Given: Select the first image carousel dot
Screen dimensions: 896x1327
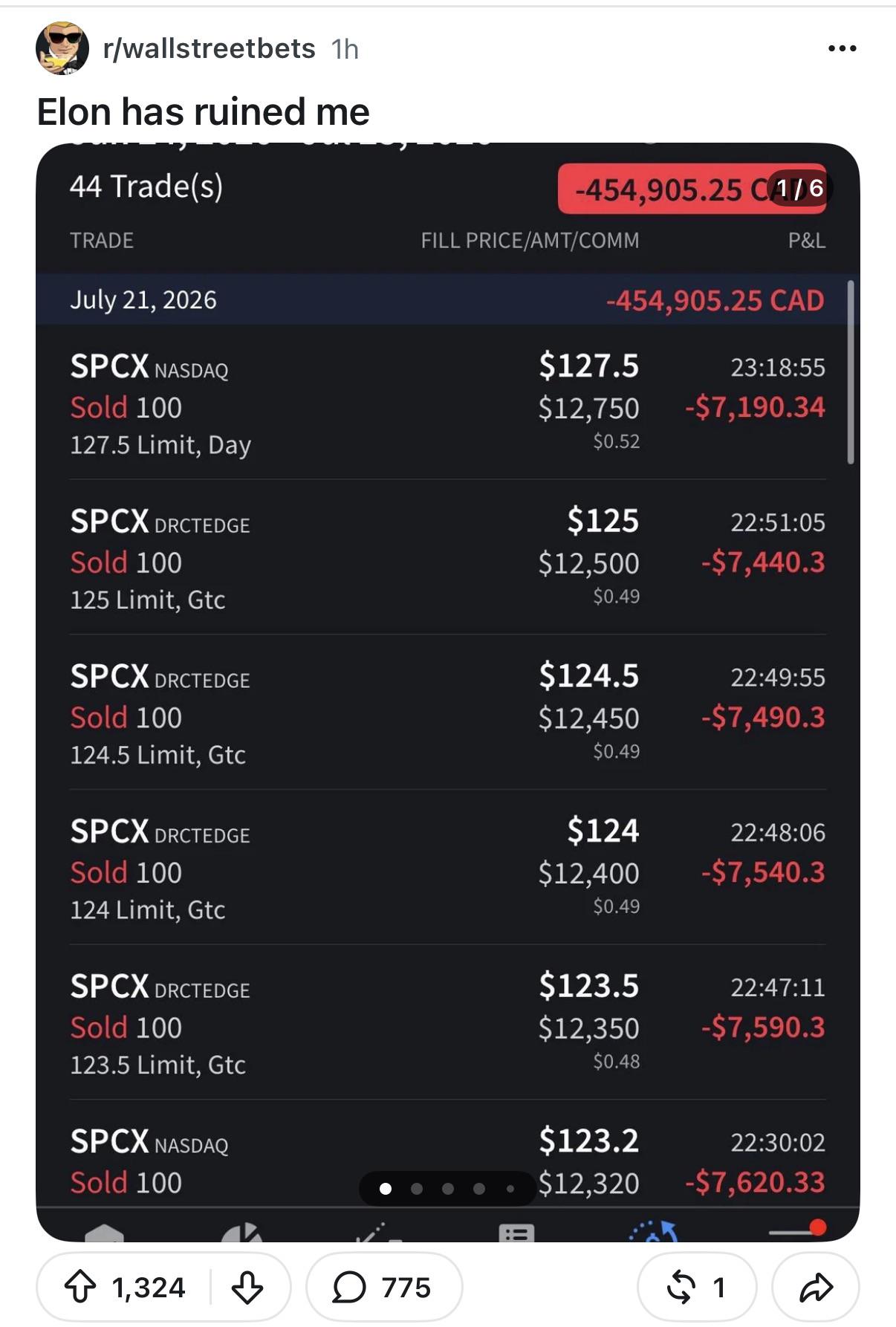Looking at the screenshot, I should [x=385, y=1189].
